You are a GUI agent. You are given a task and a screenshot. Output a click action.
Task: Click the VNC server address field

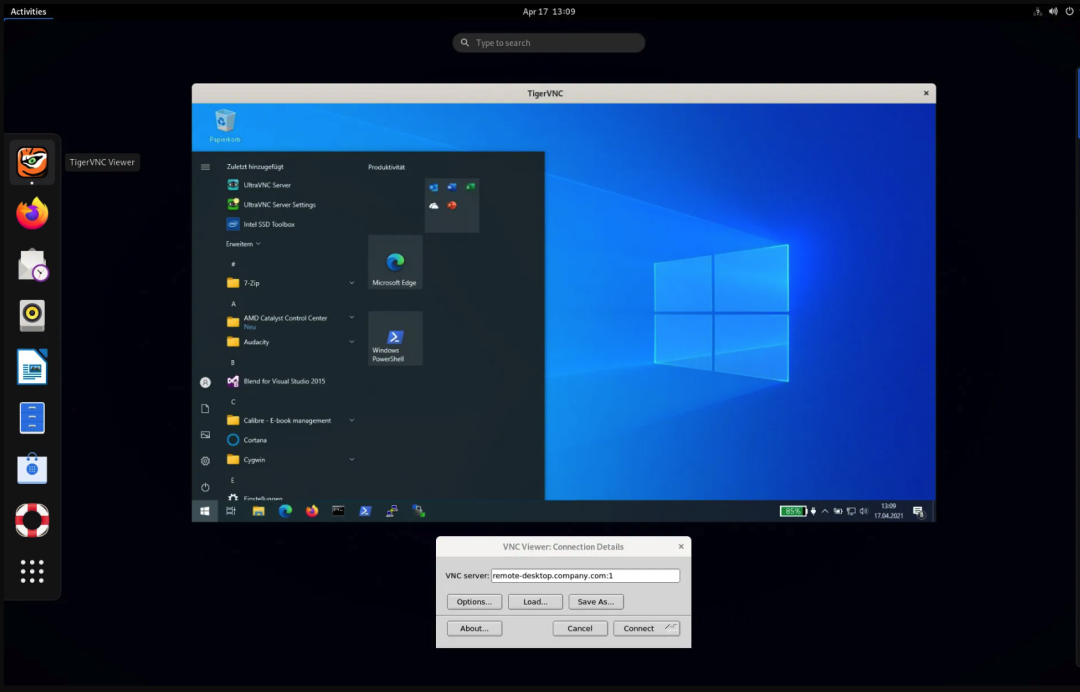585,576
